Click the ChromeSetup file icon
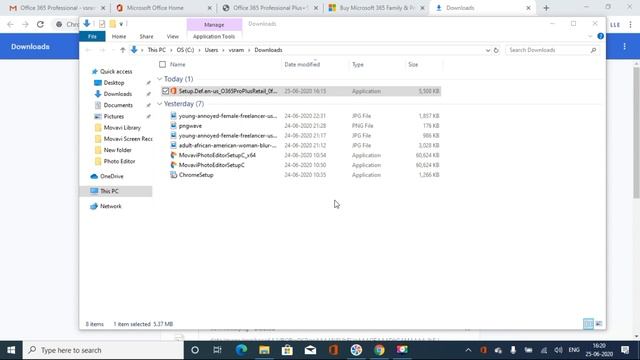The image size is (640, 360). point(173,175)
